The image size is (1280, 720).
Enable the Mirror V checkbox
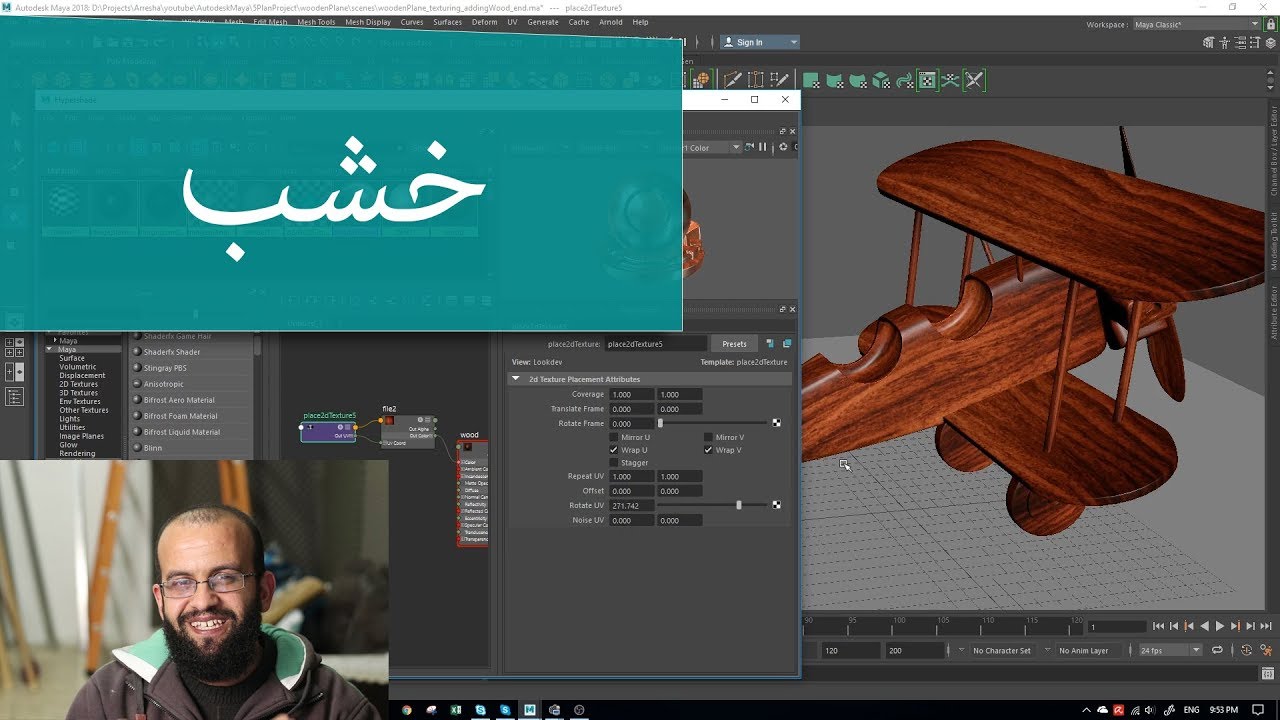point(708,437)
